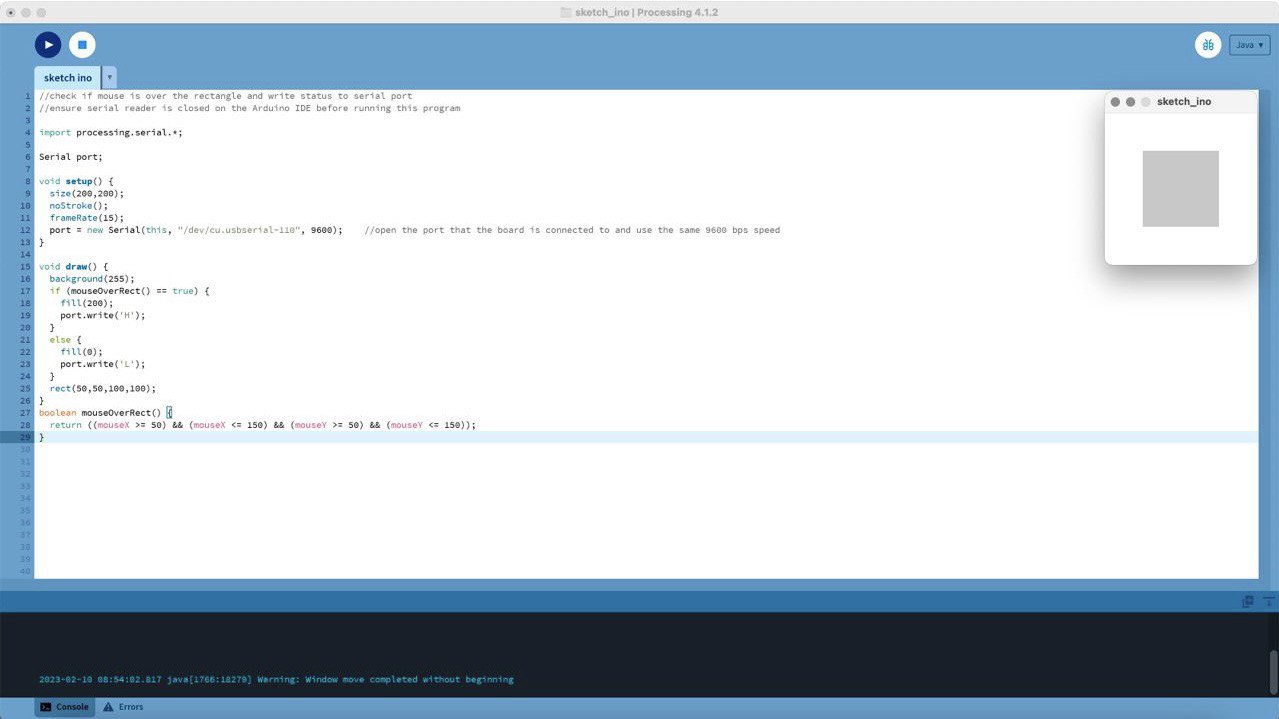Close the sketch_ino preview window
This screenshot has width=1279, height=719.
pyautogui.click(x=1115, y=102)
